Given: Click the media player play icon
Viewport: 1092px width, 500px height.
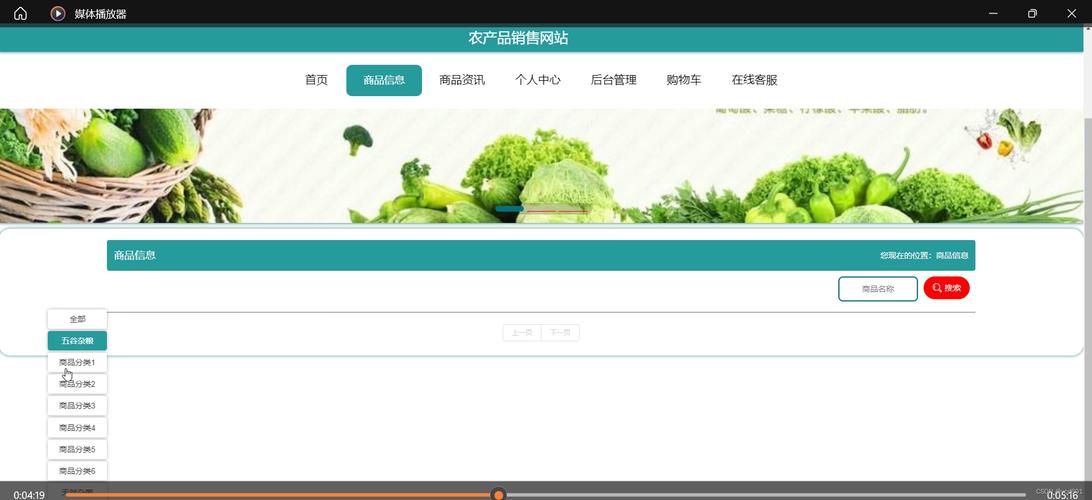Looking at the screenshot, I should pos(58,13).
